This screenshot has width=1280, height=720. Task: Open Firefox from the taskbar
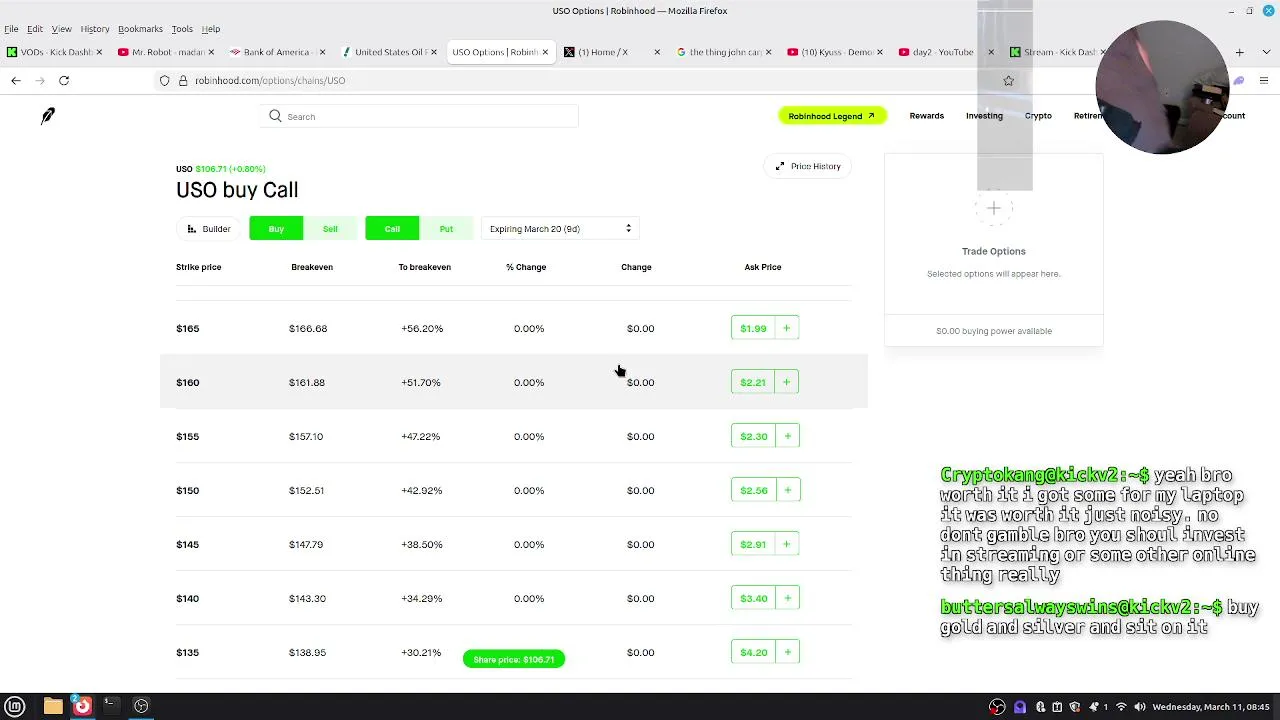(x=82, y=706)
